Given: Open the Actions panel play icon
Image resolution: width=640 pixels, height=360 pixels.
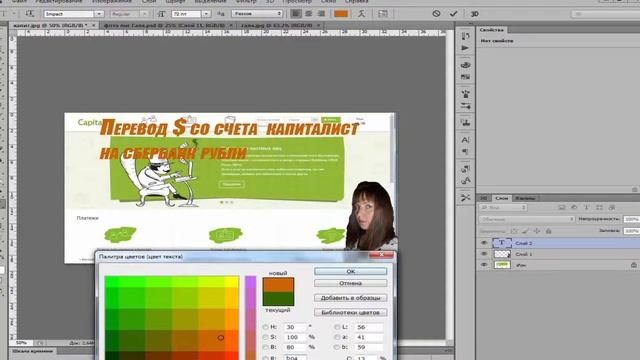Looking at the screenshot, I should [465, 48].
